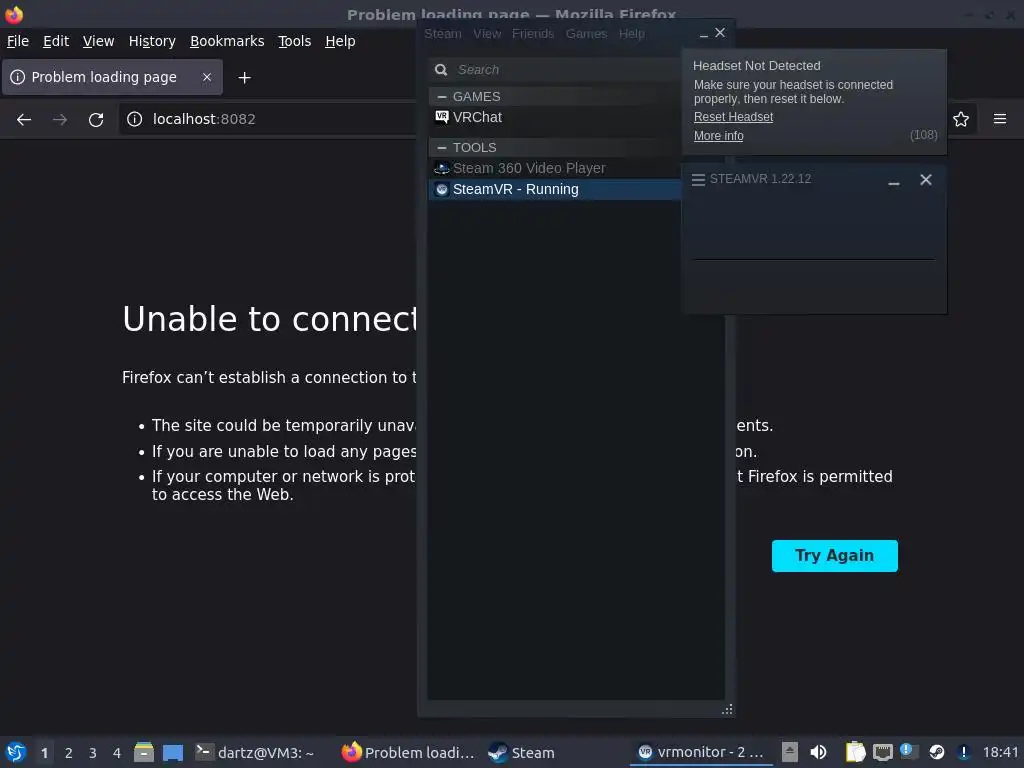Click the show desktop icon in the taskbar
The image size is (1024, 768).
[172, 752]
